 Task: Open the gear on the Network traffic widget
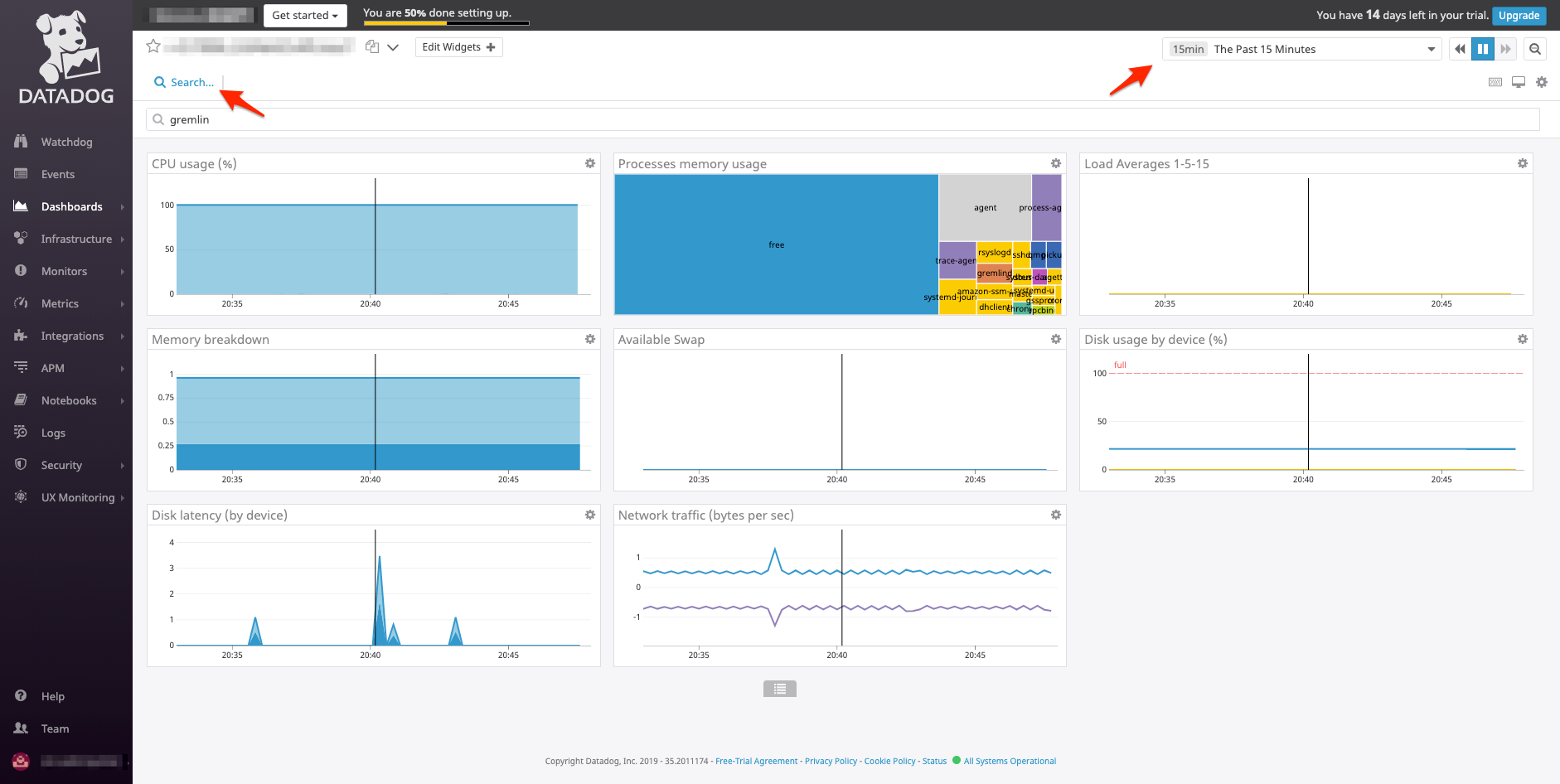[1055, 515]
